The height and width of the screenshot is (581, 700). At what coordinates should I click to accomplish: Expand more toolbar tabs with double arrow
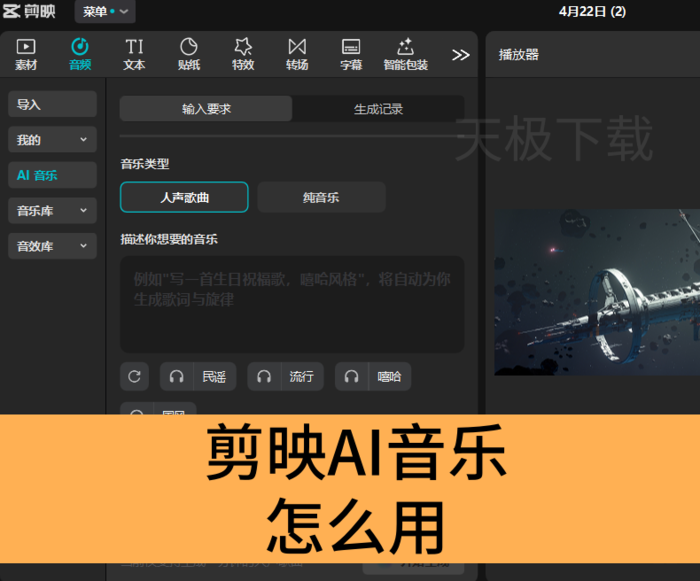(x=460, y=55)
